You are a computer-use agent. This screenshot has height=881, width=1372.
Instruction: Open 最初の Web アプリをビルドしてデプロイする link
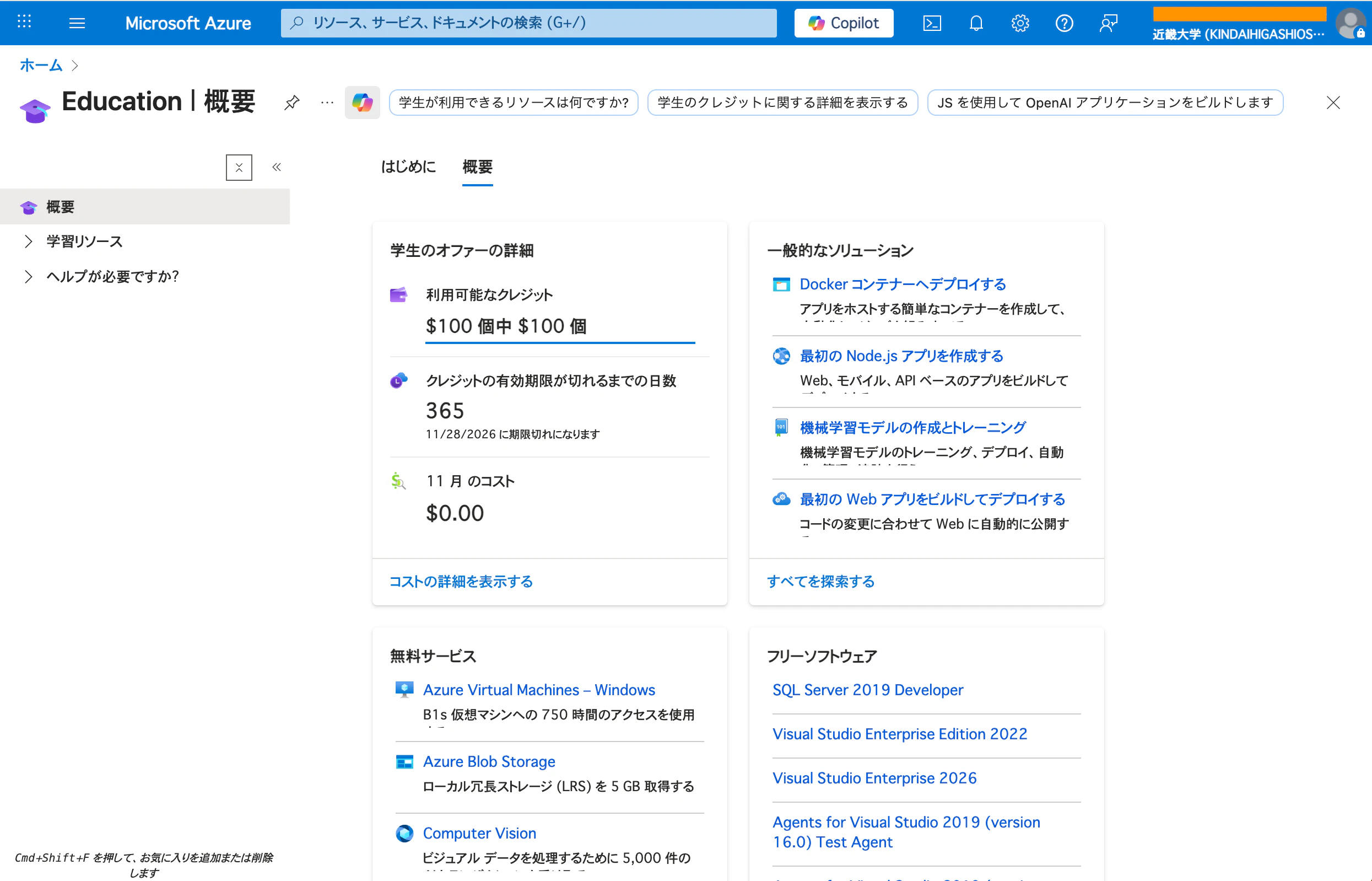coord(932,499)
